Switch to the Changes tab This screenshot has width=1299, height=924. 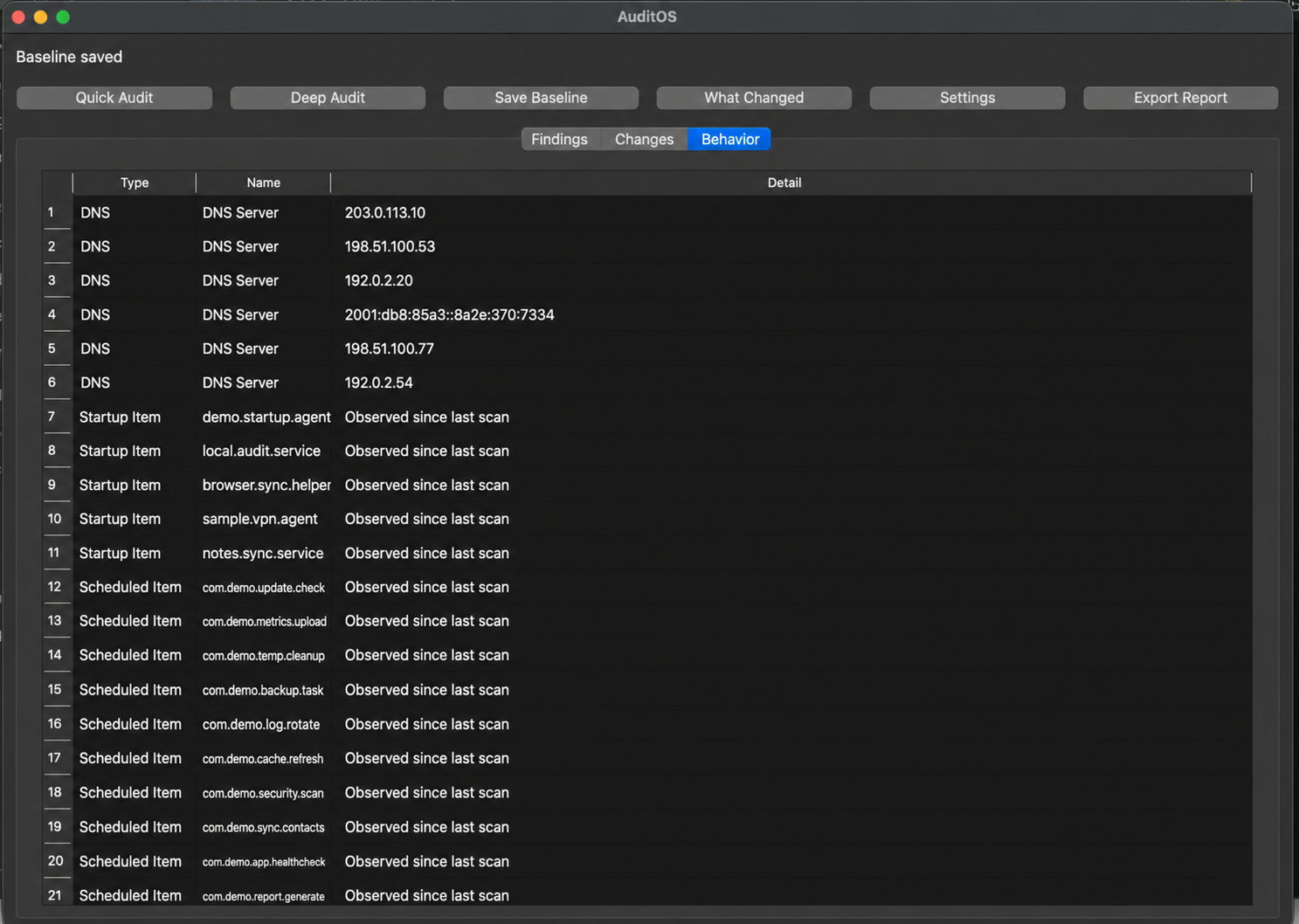coord(644,140)
